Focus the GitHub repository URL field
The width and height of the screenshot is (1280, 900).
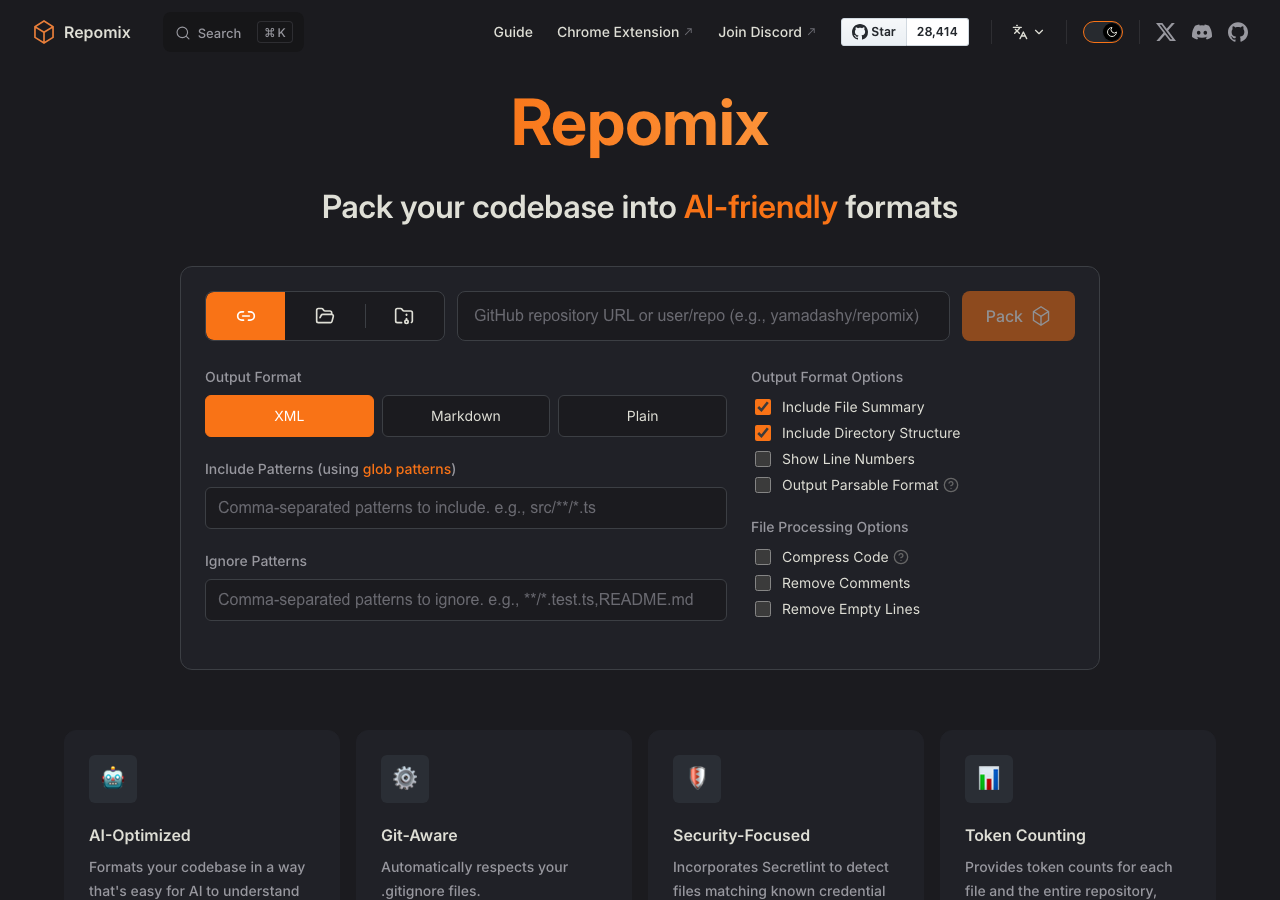(703, 316)
